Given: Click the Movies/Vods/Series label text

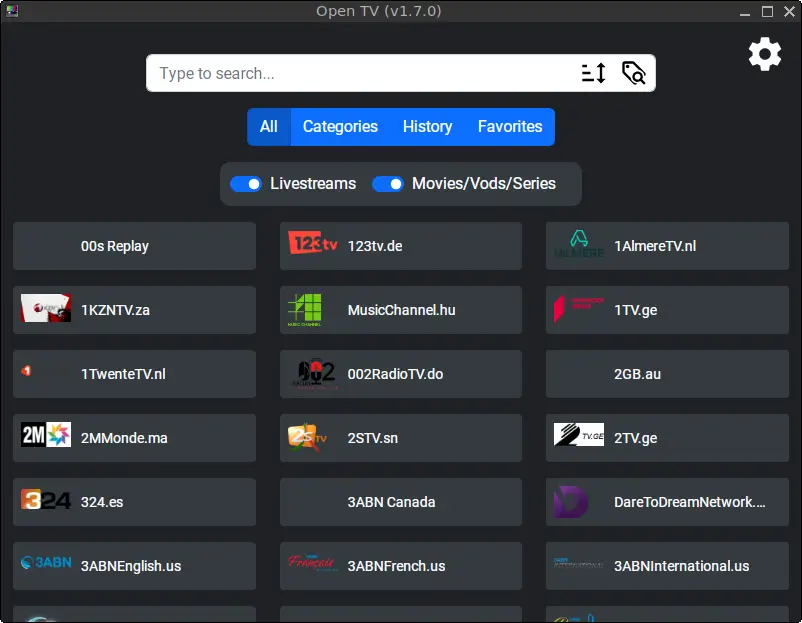Looking at the screenshot, I should coord(484,184).
